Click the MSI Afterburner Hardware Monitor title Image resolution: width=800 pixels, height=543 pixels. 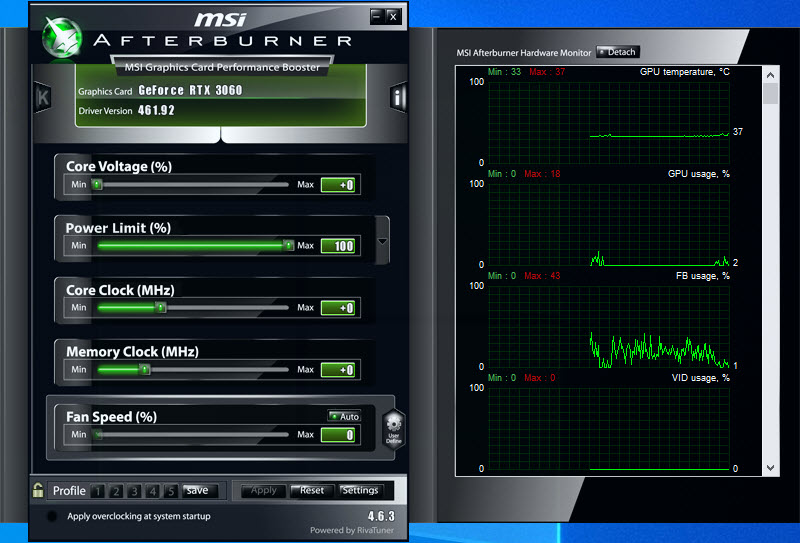523,53
